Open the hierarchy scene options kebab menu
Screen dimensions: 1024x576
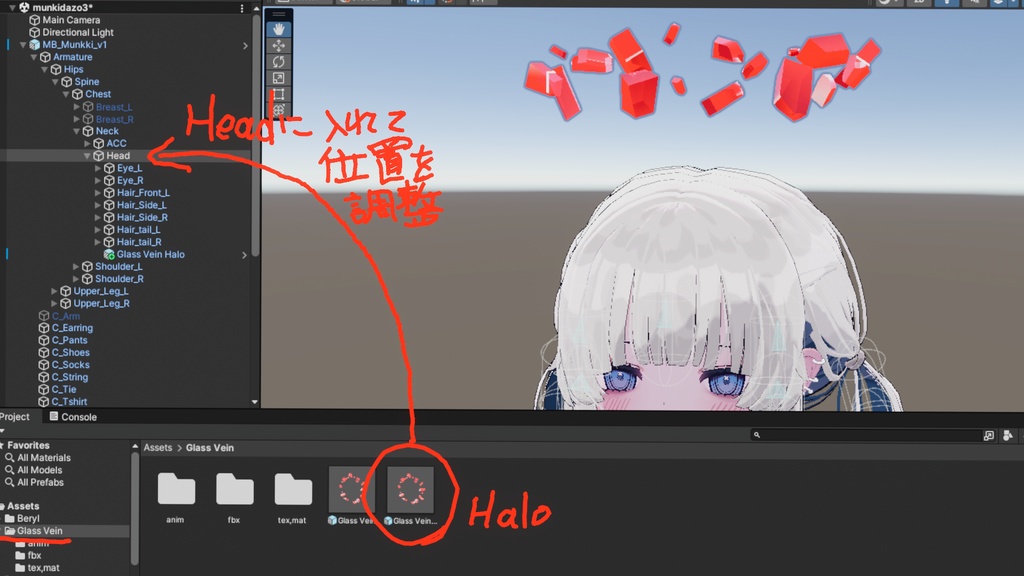(242, 8)
